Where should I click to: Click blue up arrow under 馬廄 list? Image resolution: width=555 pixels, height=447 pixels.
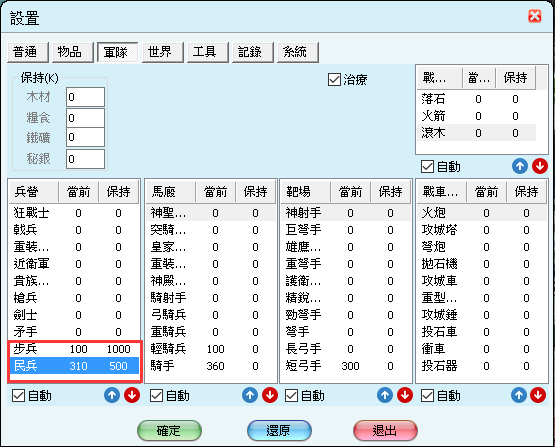(250, 395)
